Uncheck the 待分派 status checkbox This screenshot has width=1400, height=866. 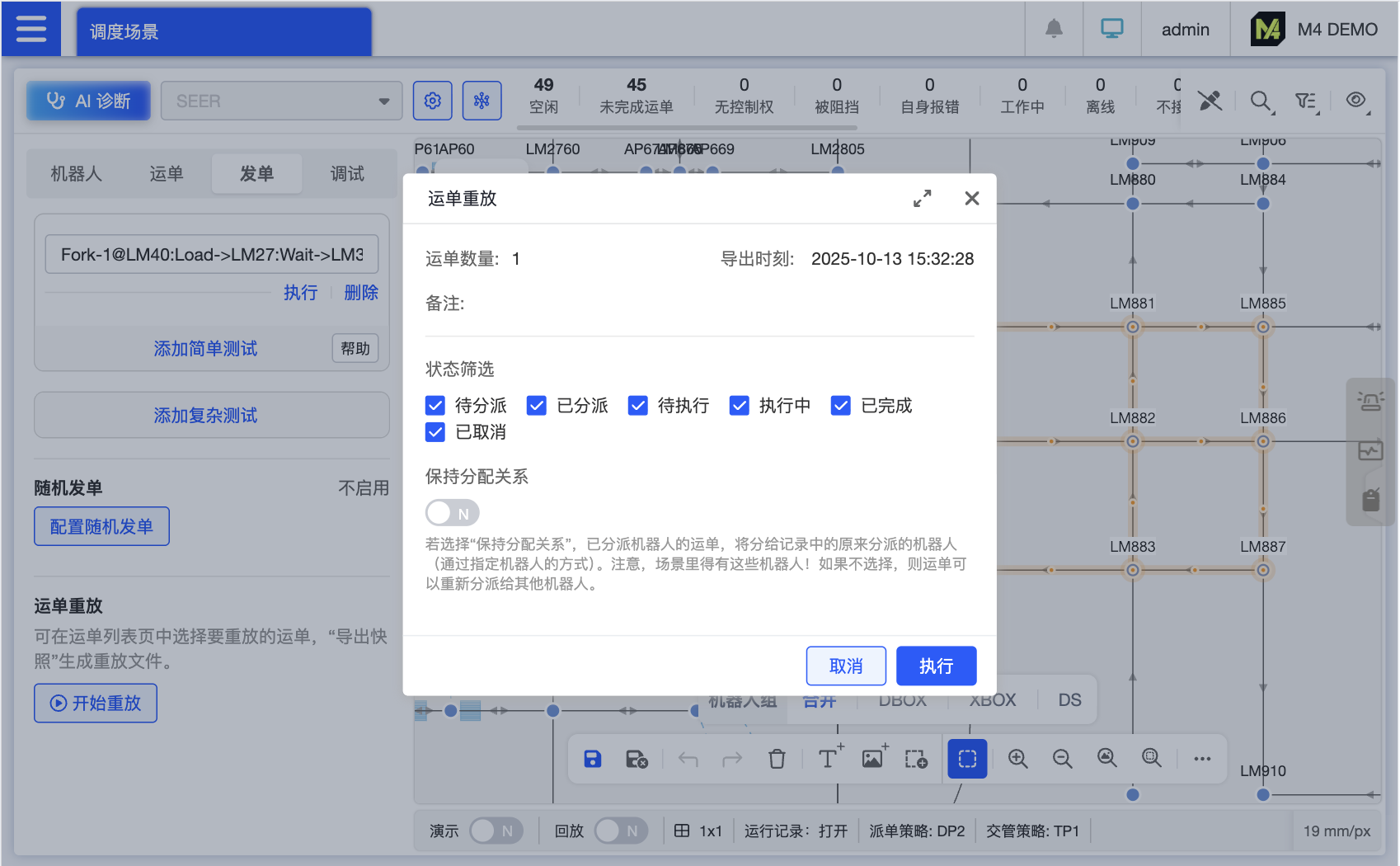click(435, 406)
